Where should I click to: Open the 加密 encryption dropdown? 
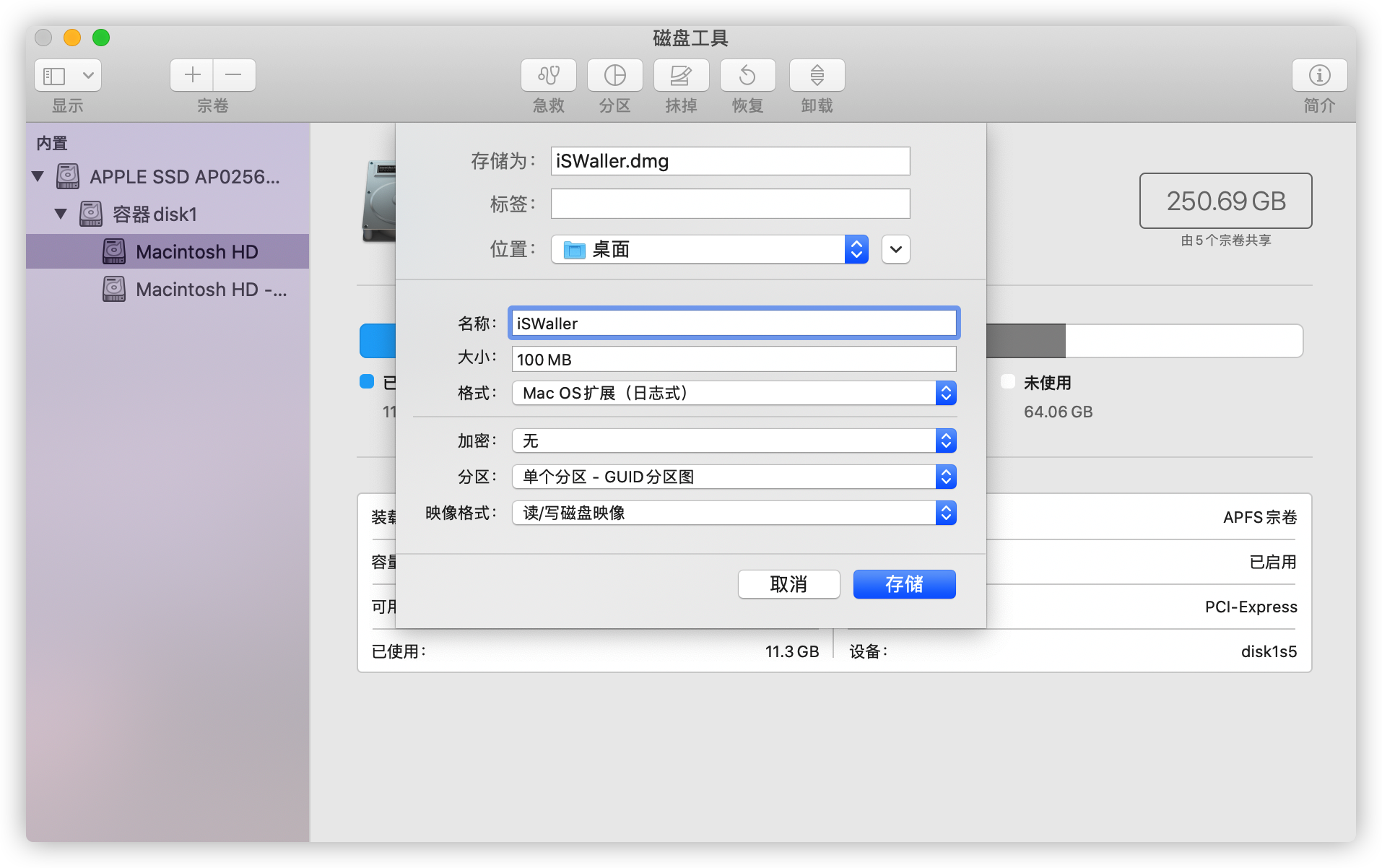(x=734, y=440)
